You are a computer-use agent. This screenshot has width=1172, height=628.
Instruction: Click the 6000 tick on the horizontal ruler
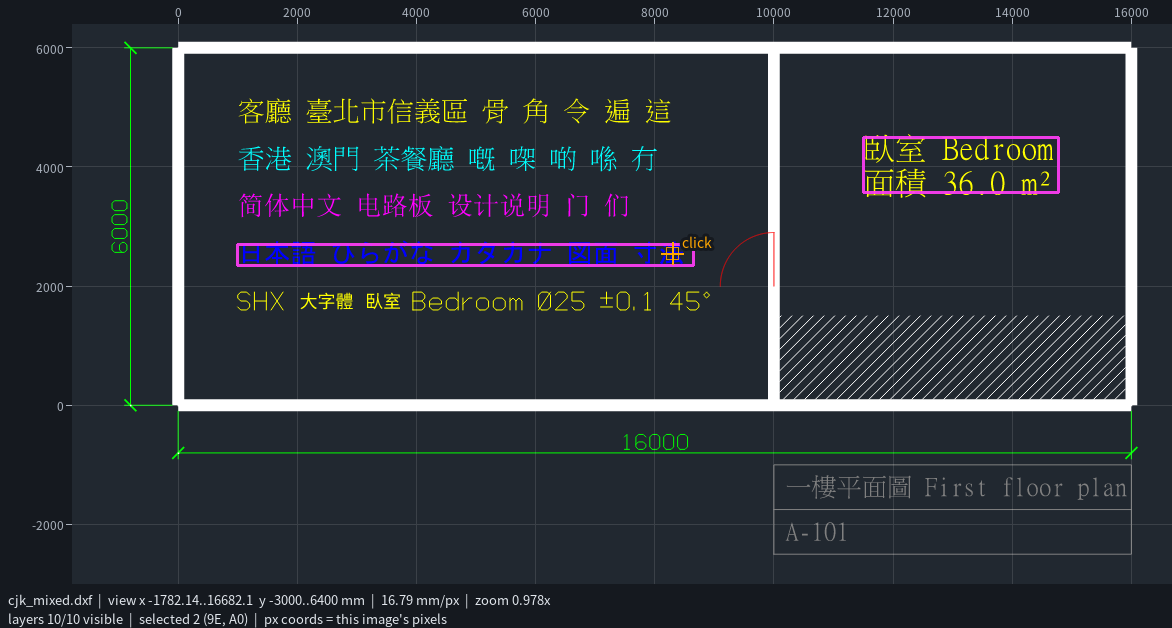coord(535,13)
